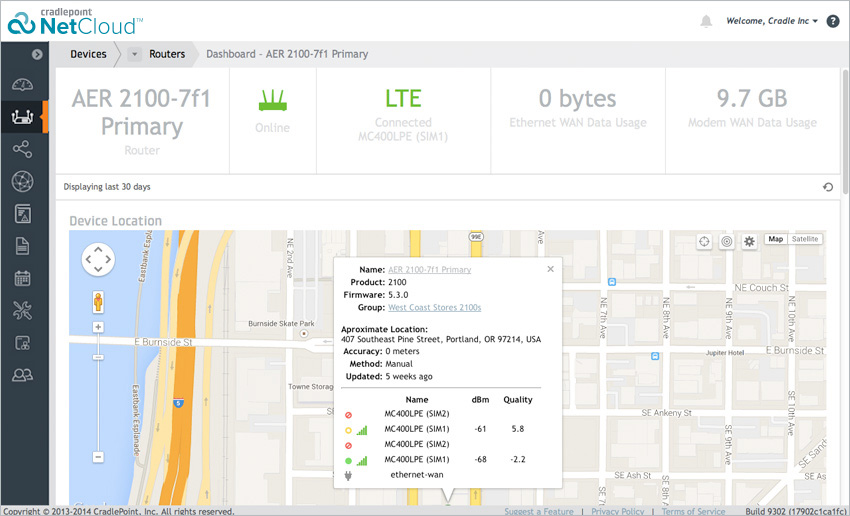The image size is (850, 516).
Task: Click the ethernet-wan plug icon row
Action: 349,475
